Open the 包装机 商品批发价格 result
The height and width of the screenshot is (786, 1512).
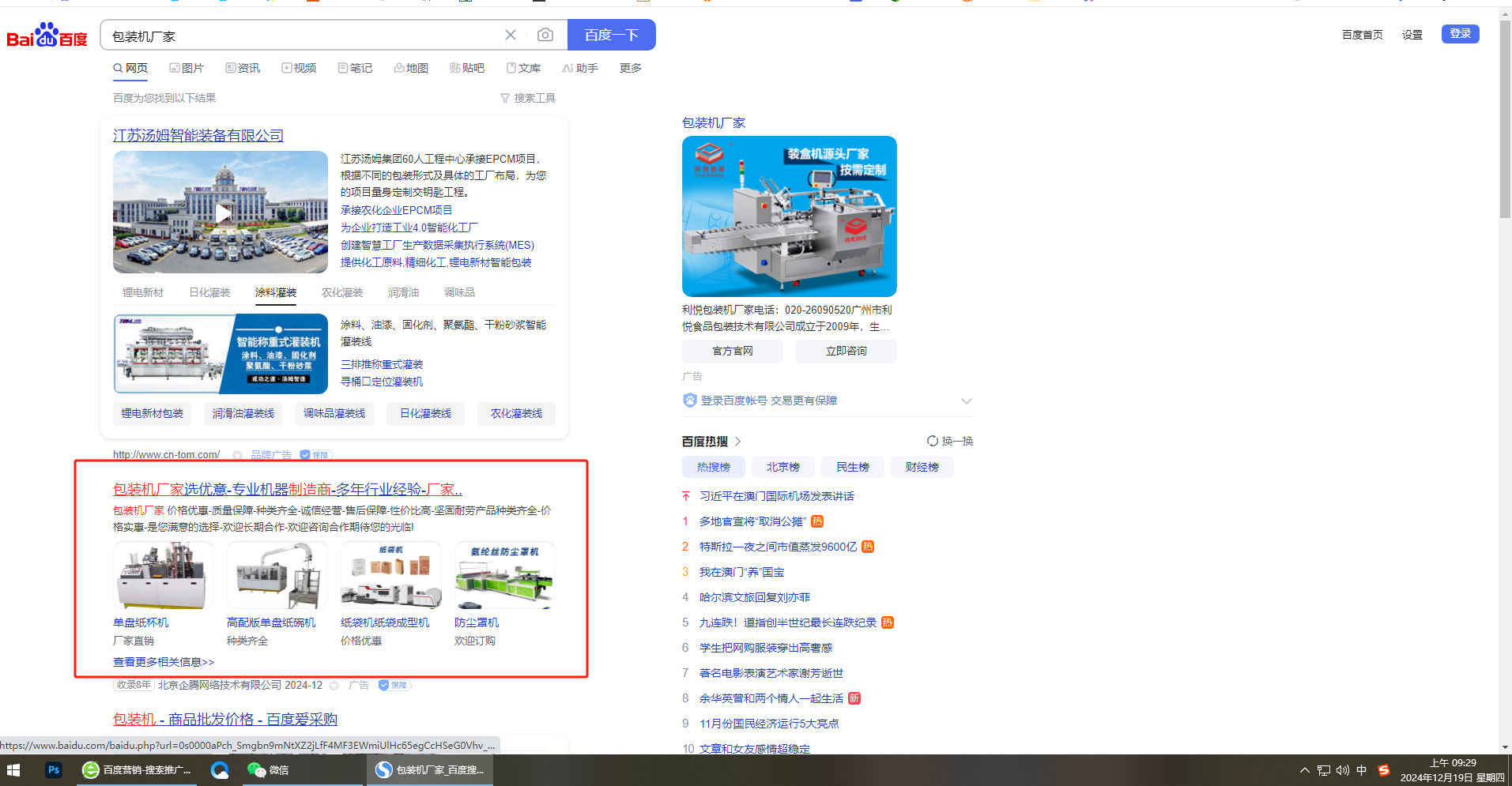click(x=225, y=720)
